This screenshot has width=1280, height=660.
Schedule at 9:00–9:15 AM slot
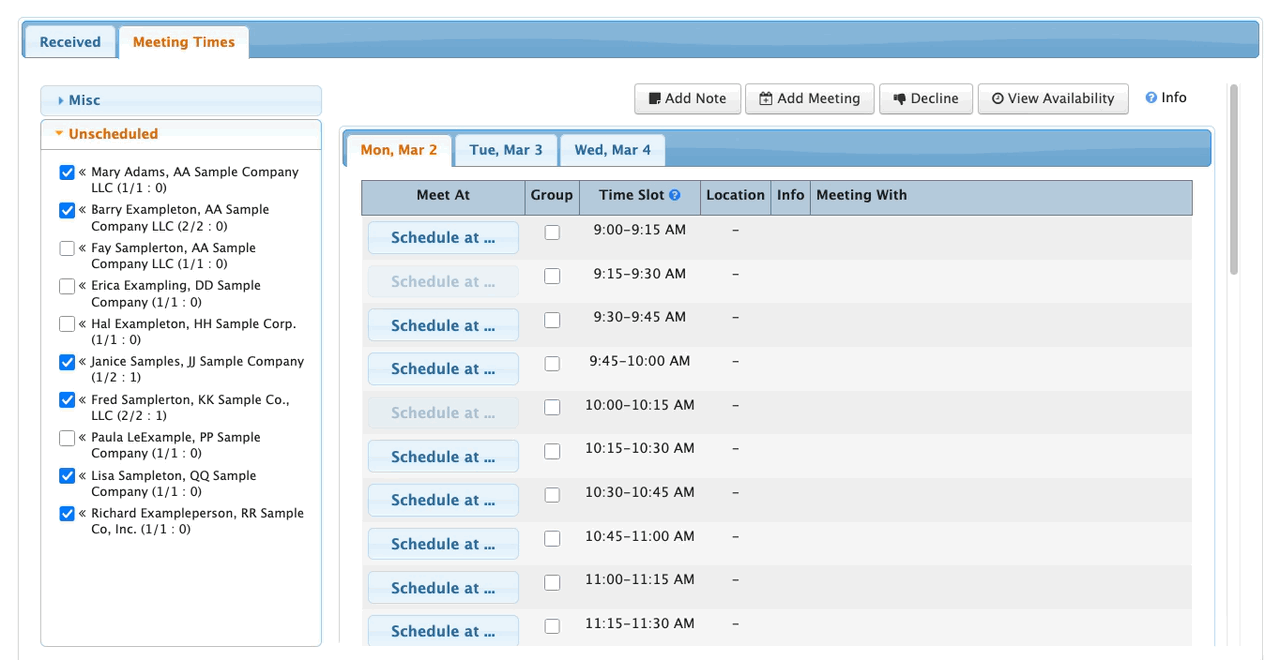click(443, 238)
